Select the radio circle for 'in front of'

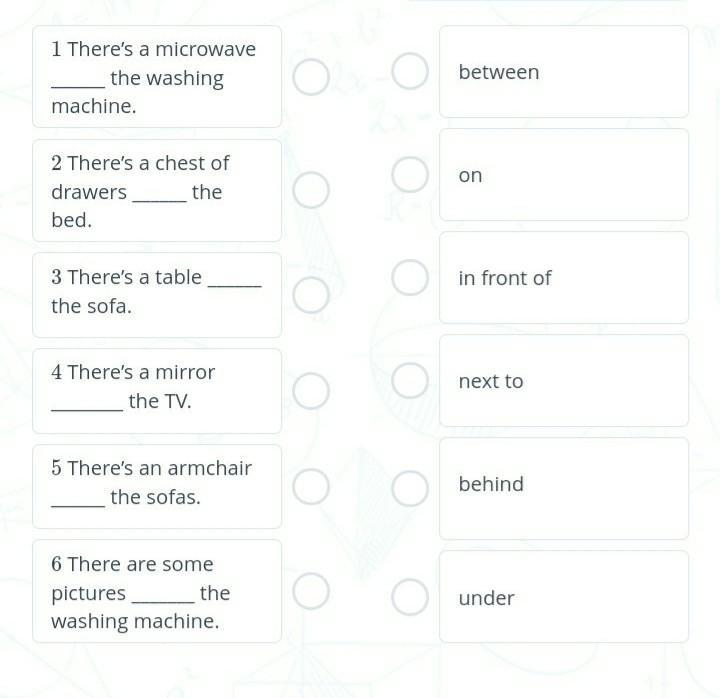[410, 278]
